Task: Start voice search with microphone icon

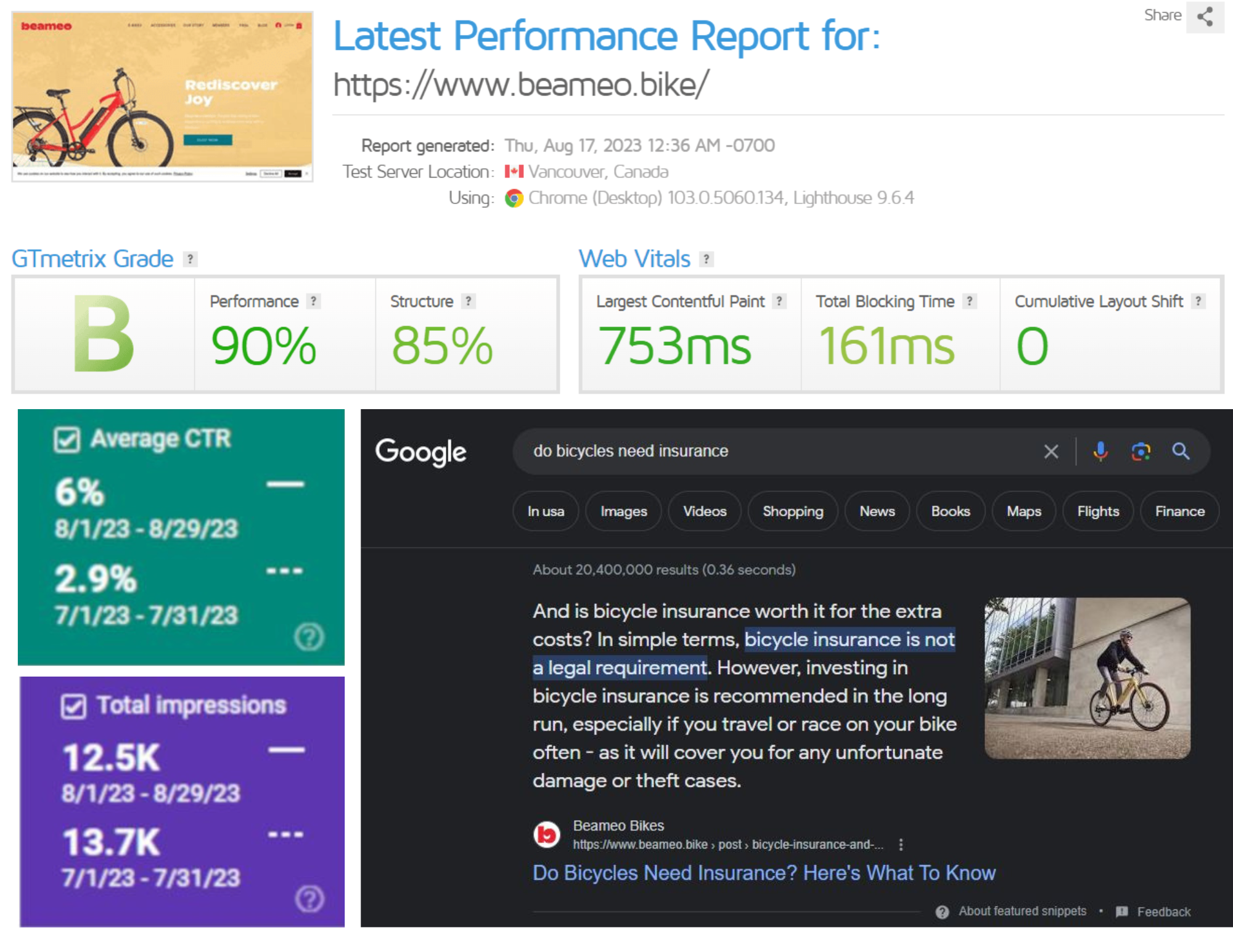Action: tap(1100, 452)
